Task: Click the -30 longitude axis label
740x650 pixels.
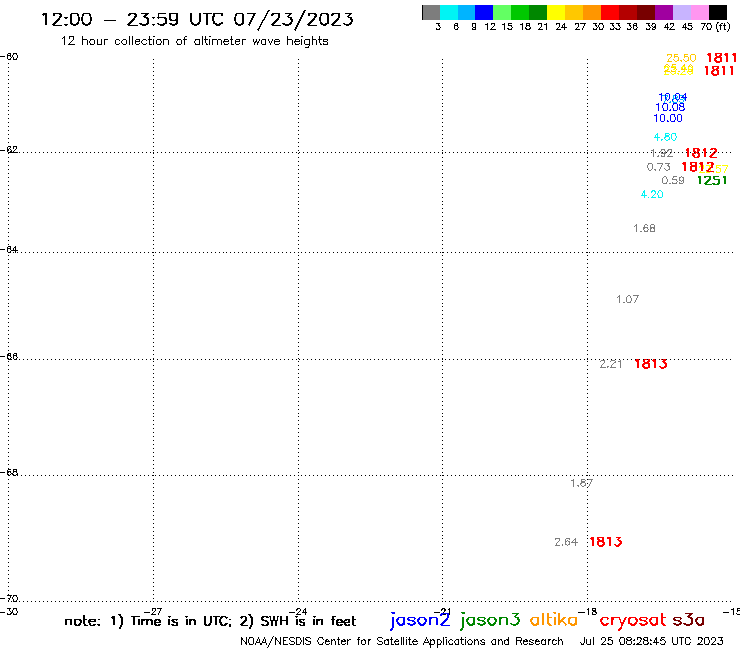Action: click(x=9, y=612)
